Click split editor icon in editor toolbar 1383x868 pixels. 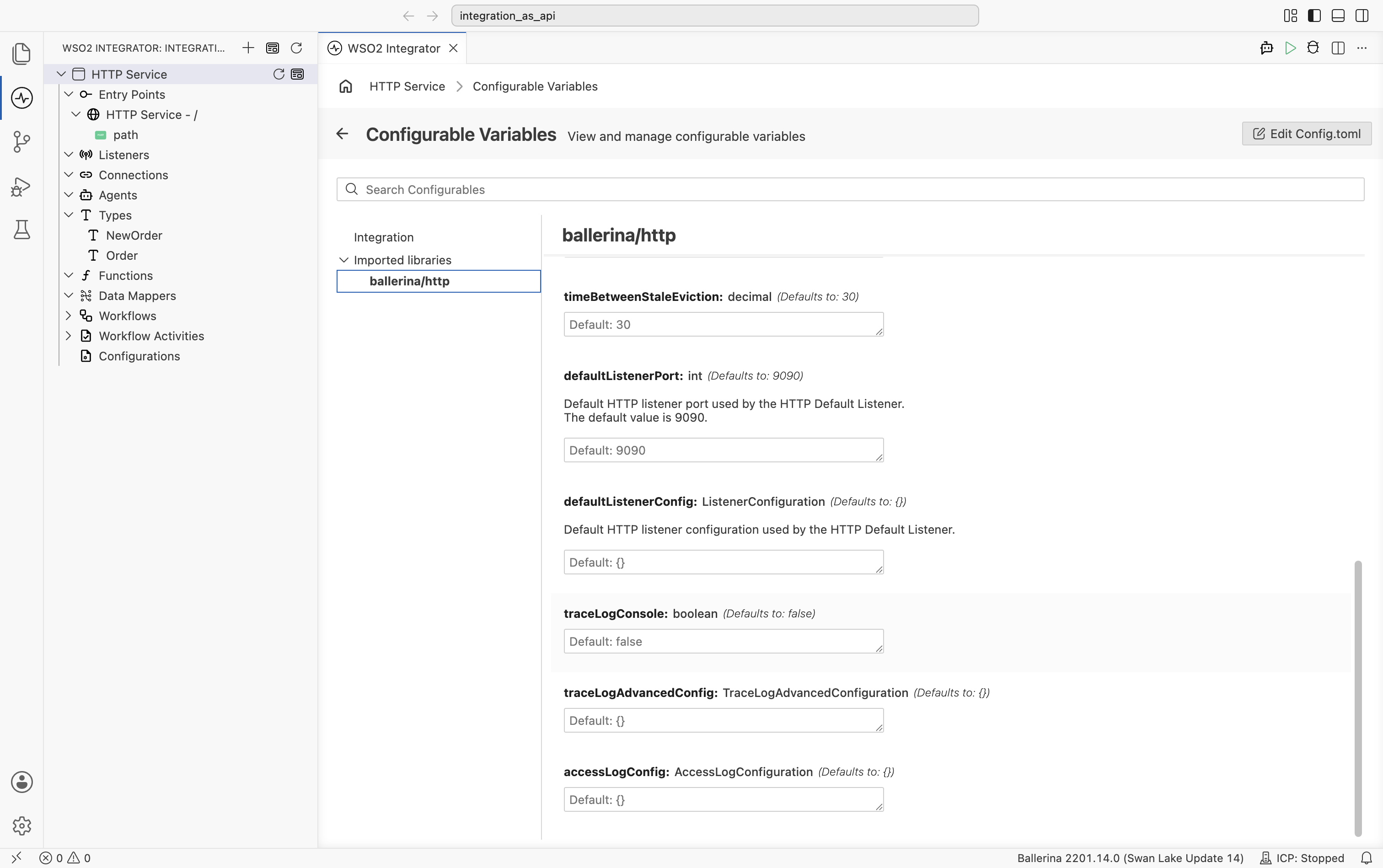[1338, 48]
